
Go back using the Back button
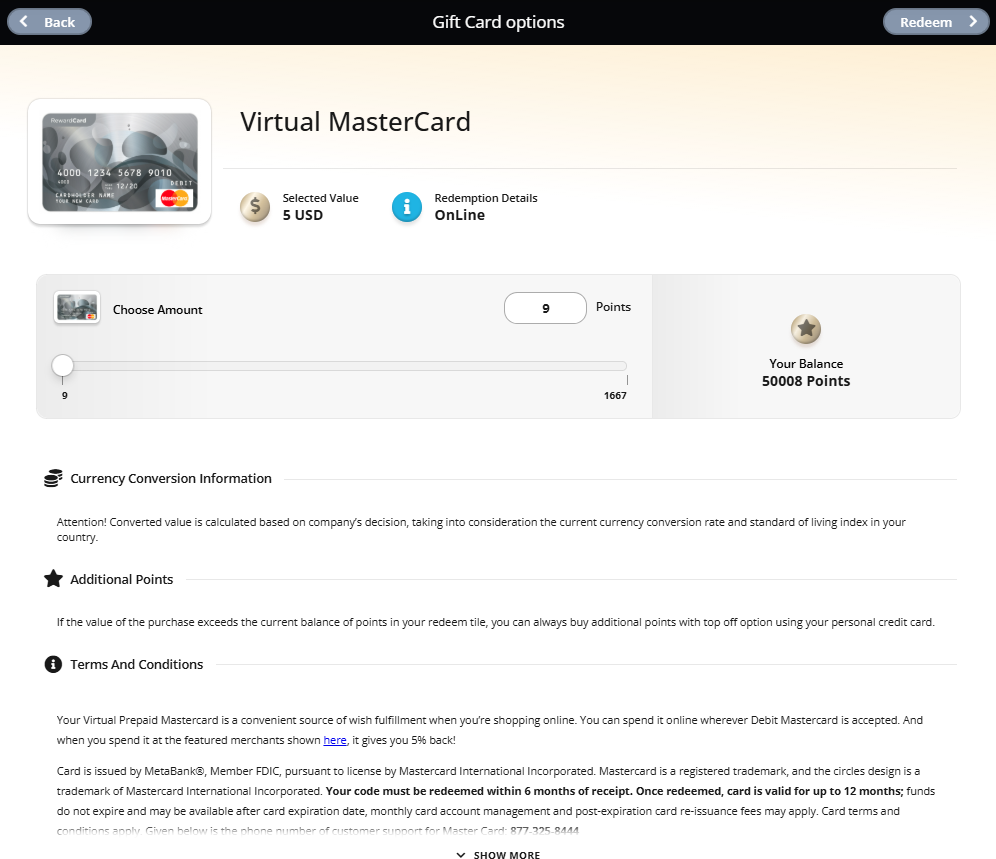click(x=50, y=22)
